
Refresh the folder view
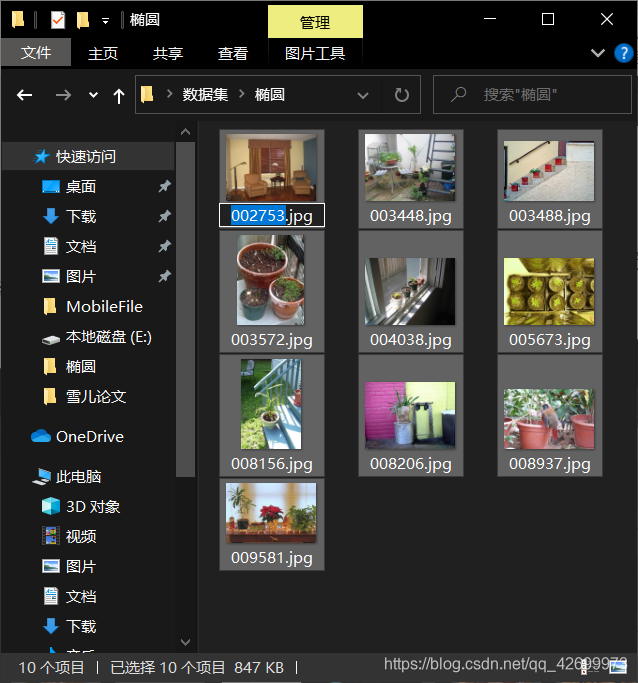point(401,95)
